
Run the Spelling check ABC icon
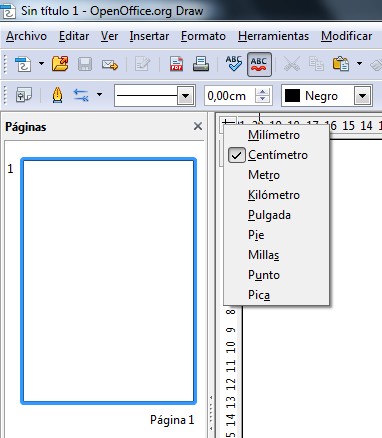click(x=234, y=63)
